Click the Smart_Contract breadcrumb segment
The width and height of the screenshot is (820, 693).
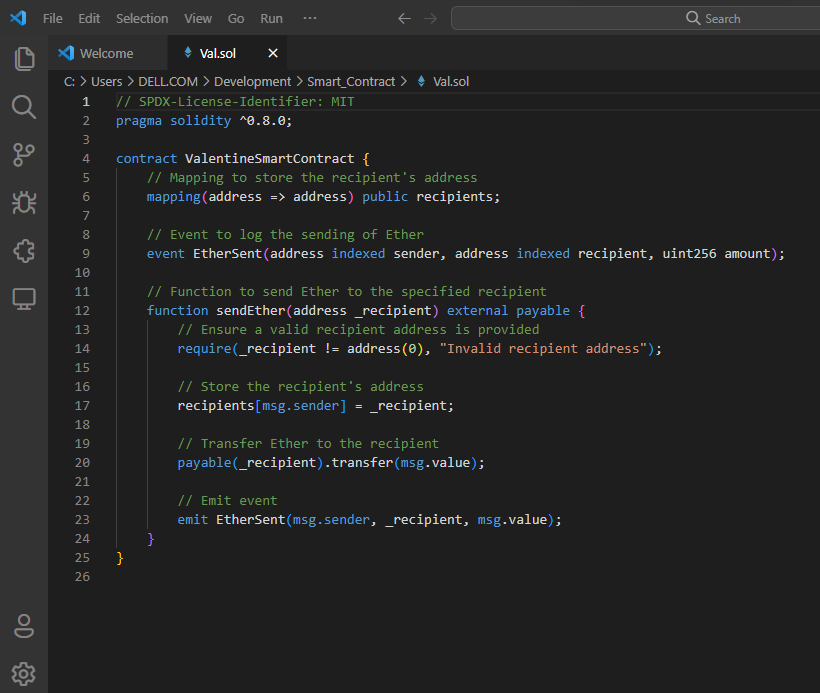coord(351,82)
